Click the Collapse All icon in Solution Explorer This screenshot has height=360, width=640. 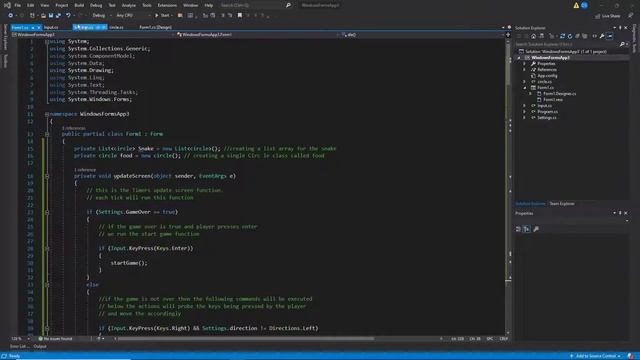click(x=577, y=36)
